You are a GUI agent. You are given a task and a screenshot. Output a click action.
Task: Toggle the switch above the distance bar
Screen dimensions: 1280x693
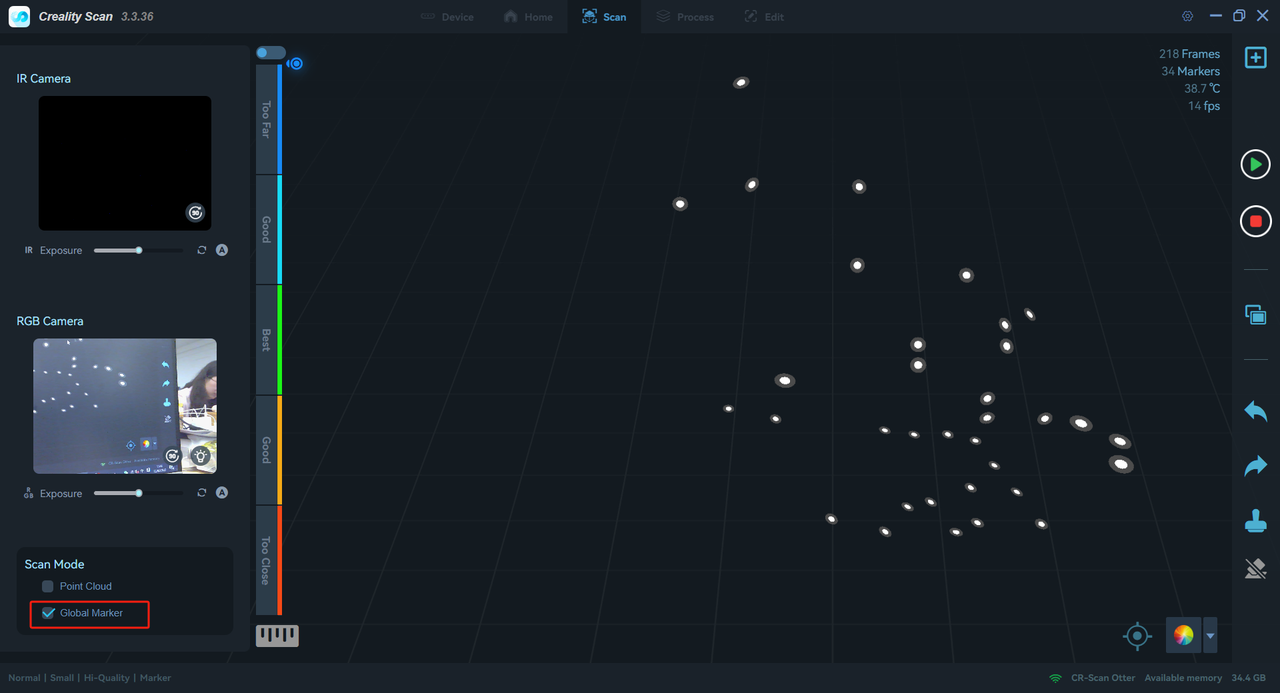pos(270,53)
